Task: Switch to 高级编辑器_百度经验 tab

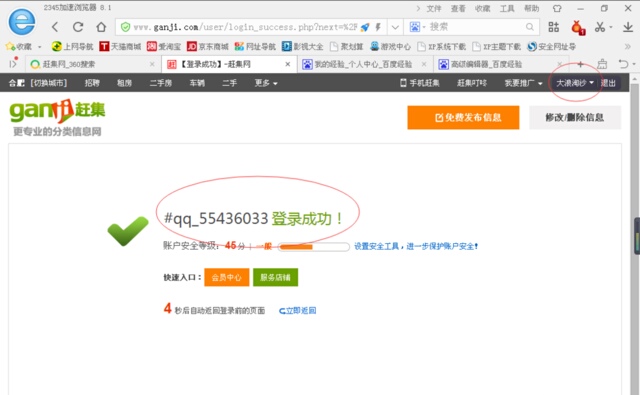Action: [501, 64]
